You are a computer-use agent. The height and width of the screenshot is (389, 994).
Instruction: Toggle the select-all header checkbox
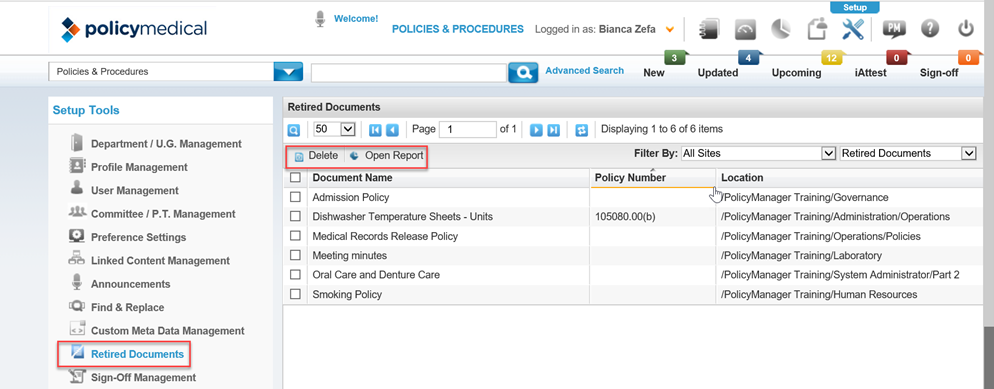tap(295, 177)
